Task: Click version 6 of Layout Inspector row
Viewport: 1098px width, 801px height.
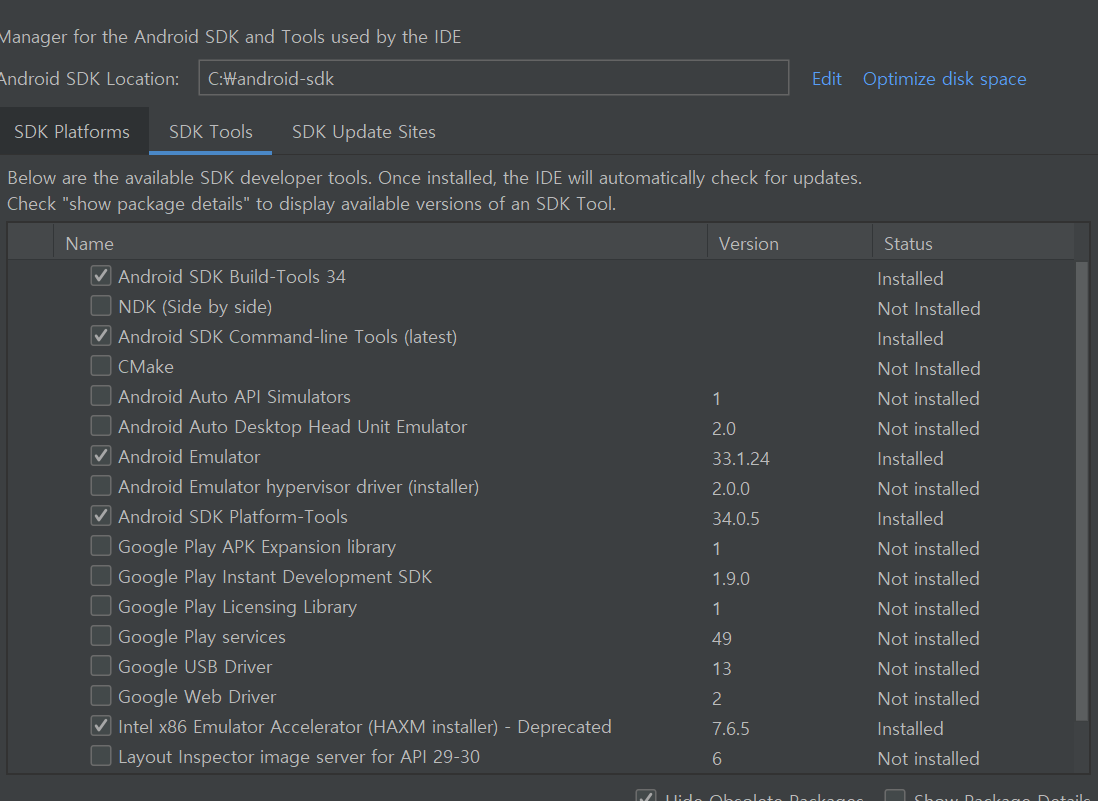Action: pos(717,759)
